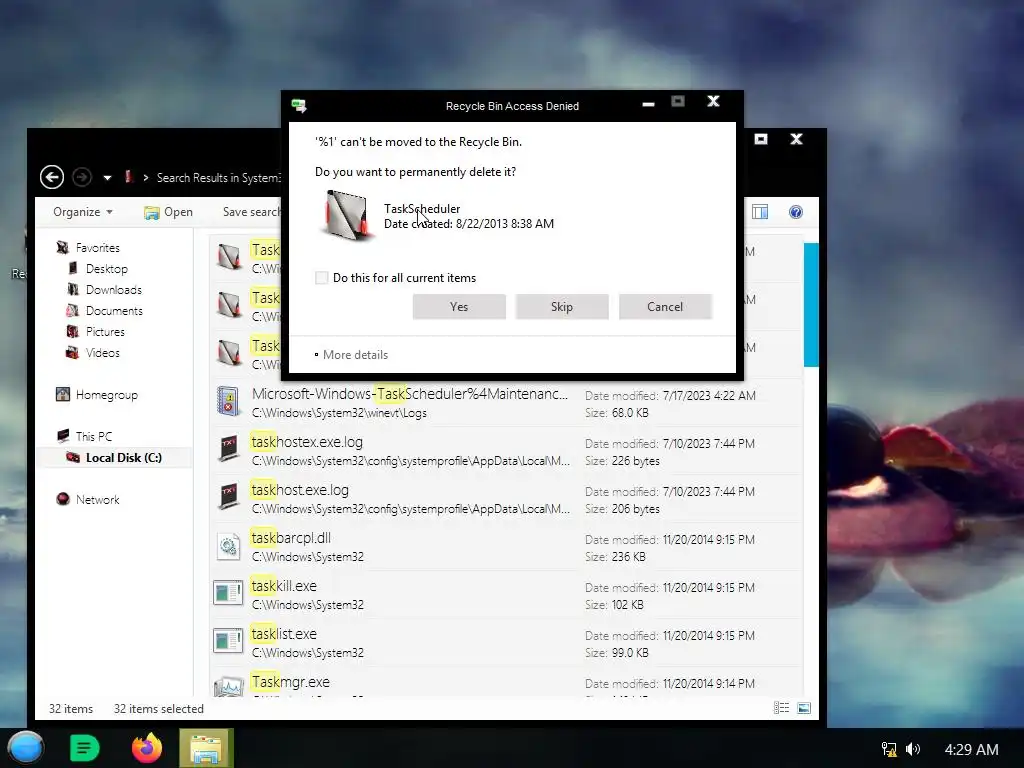
Task: Click the Desktop sidebar icon
Action: 72,268
